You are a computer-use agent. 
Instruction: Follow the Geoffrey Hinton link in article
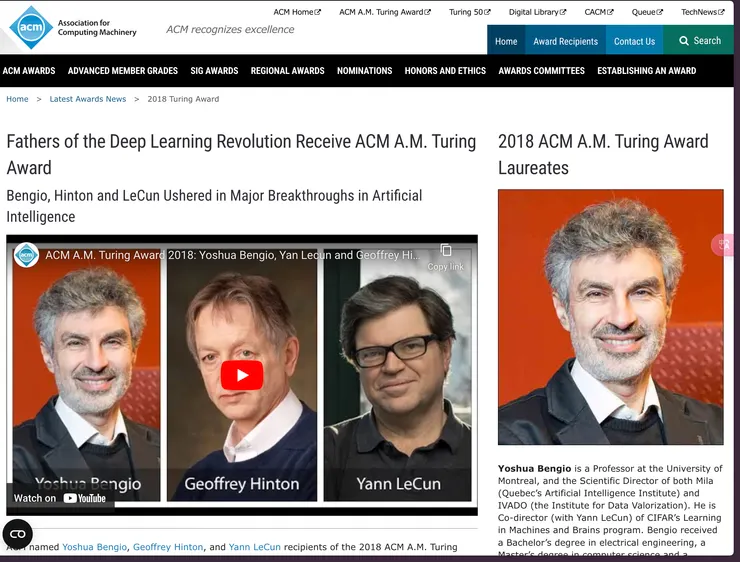pos(168,547)
